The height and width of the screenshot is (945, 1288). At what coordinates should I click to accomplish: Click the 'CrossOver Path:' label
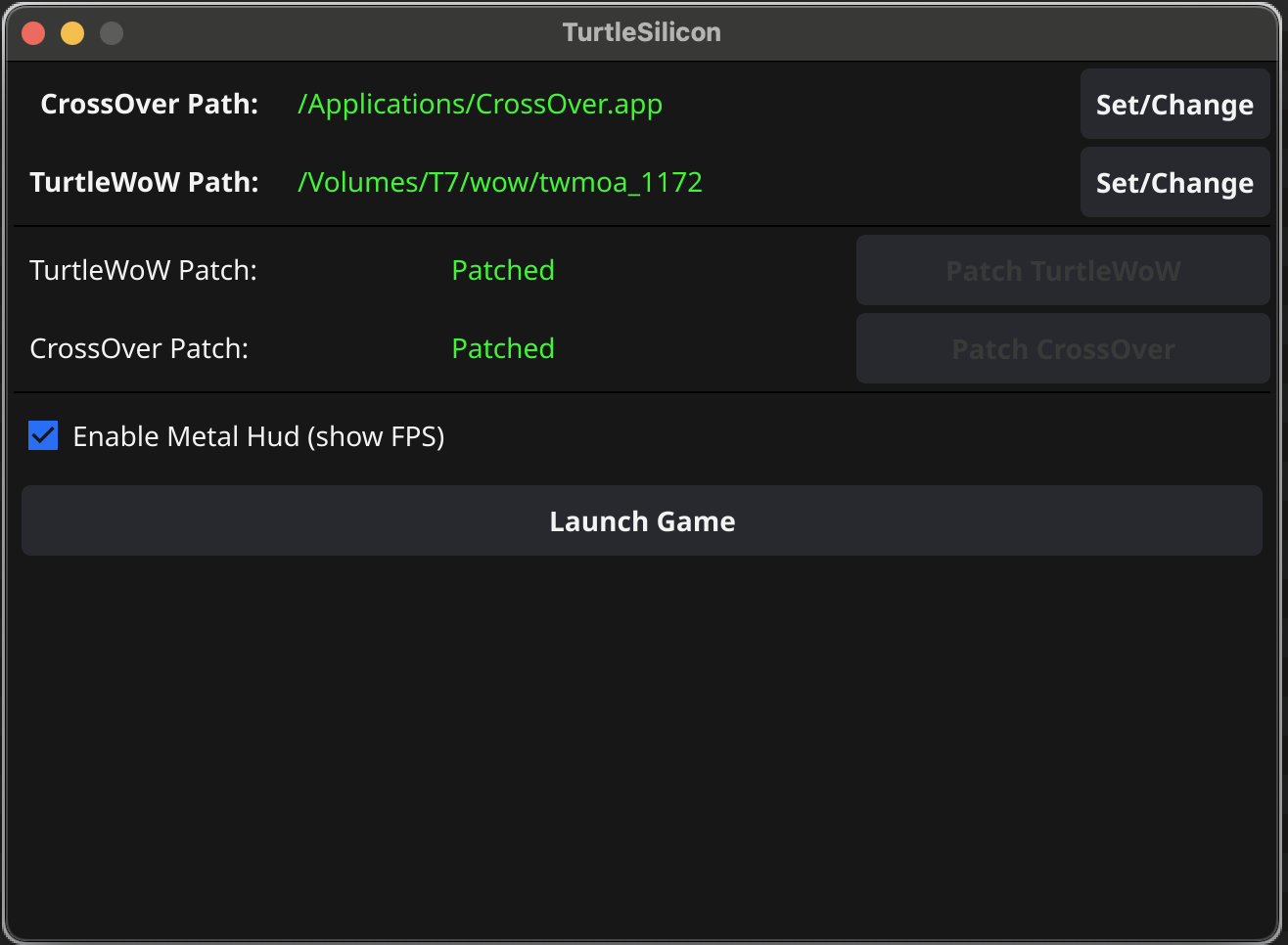click(x=149, y=104)
